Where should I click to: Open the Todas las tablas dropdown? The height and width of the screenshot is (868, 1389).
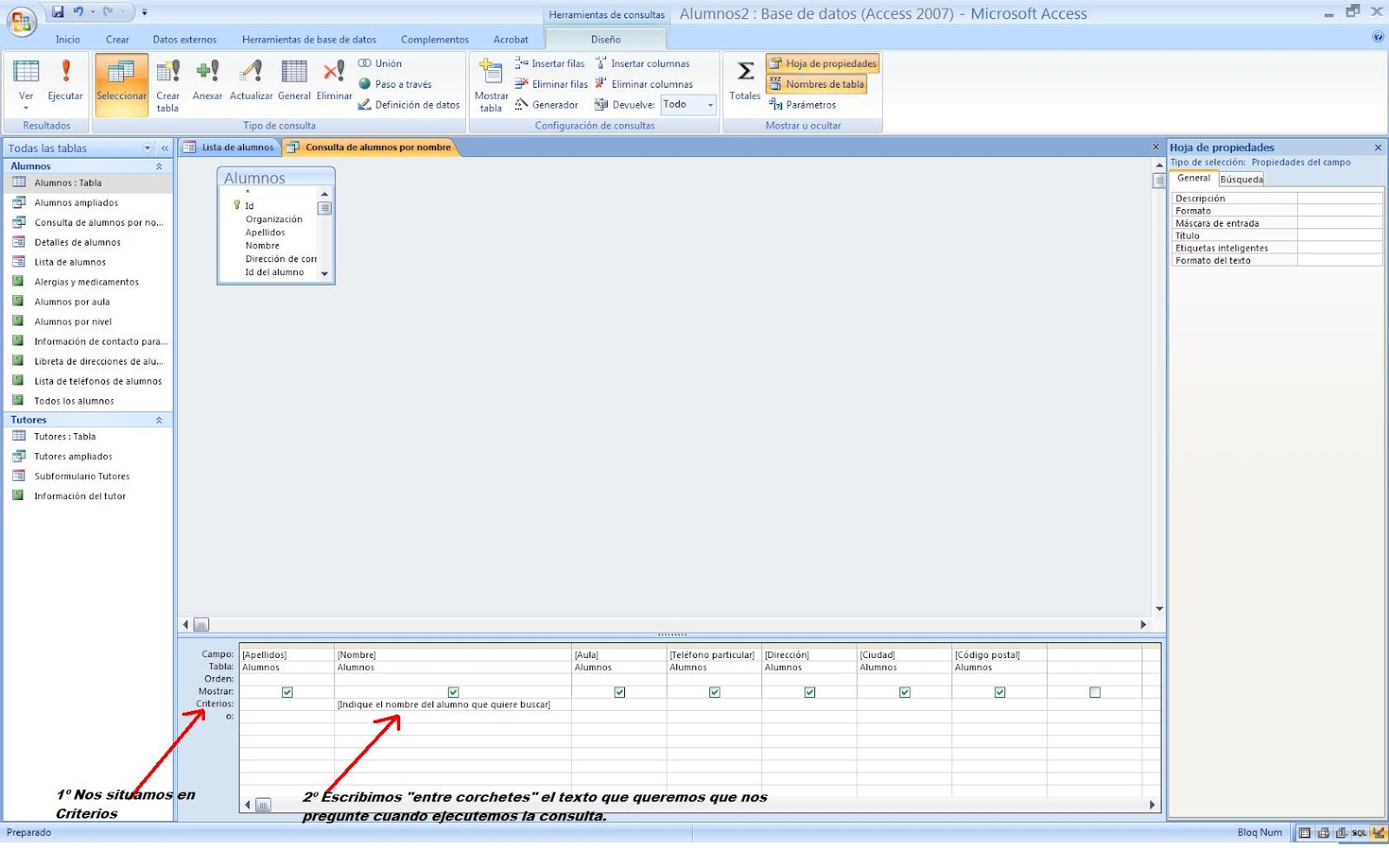pos(148,148)
